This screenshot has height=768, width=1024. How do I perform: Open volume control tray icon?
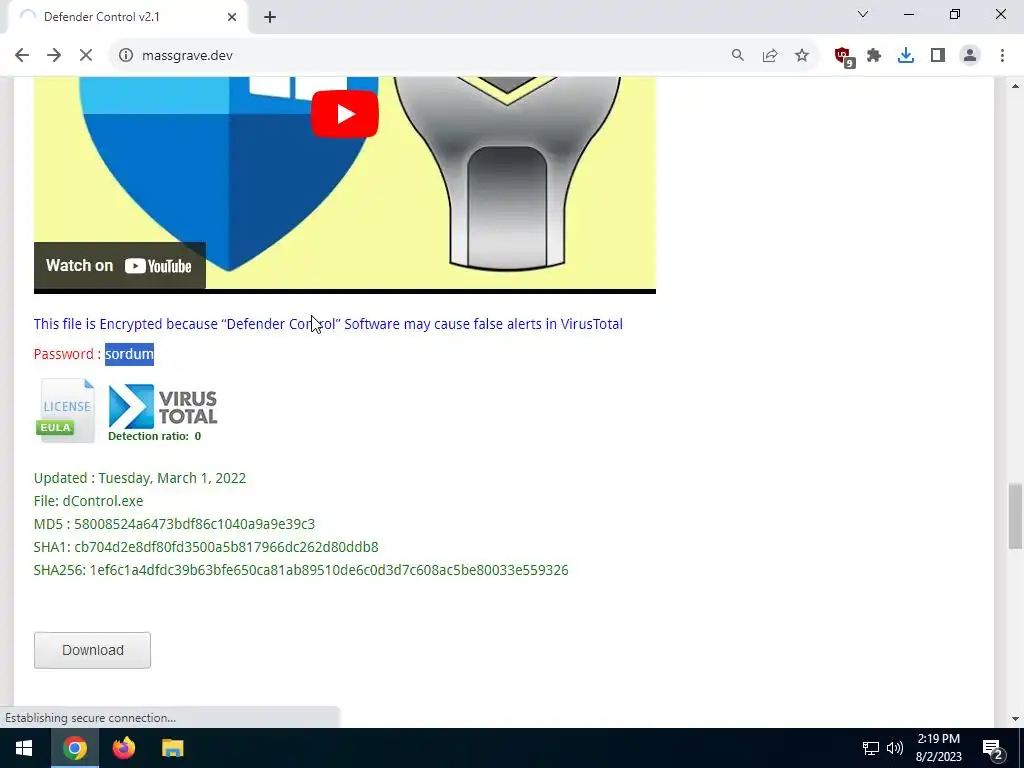tap(895, 748)
